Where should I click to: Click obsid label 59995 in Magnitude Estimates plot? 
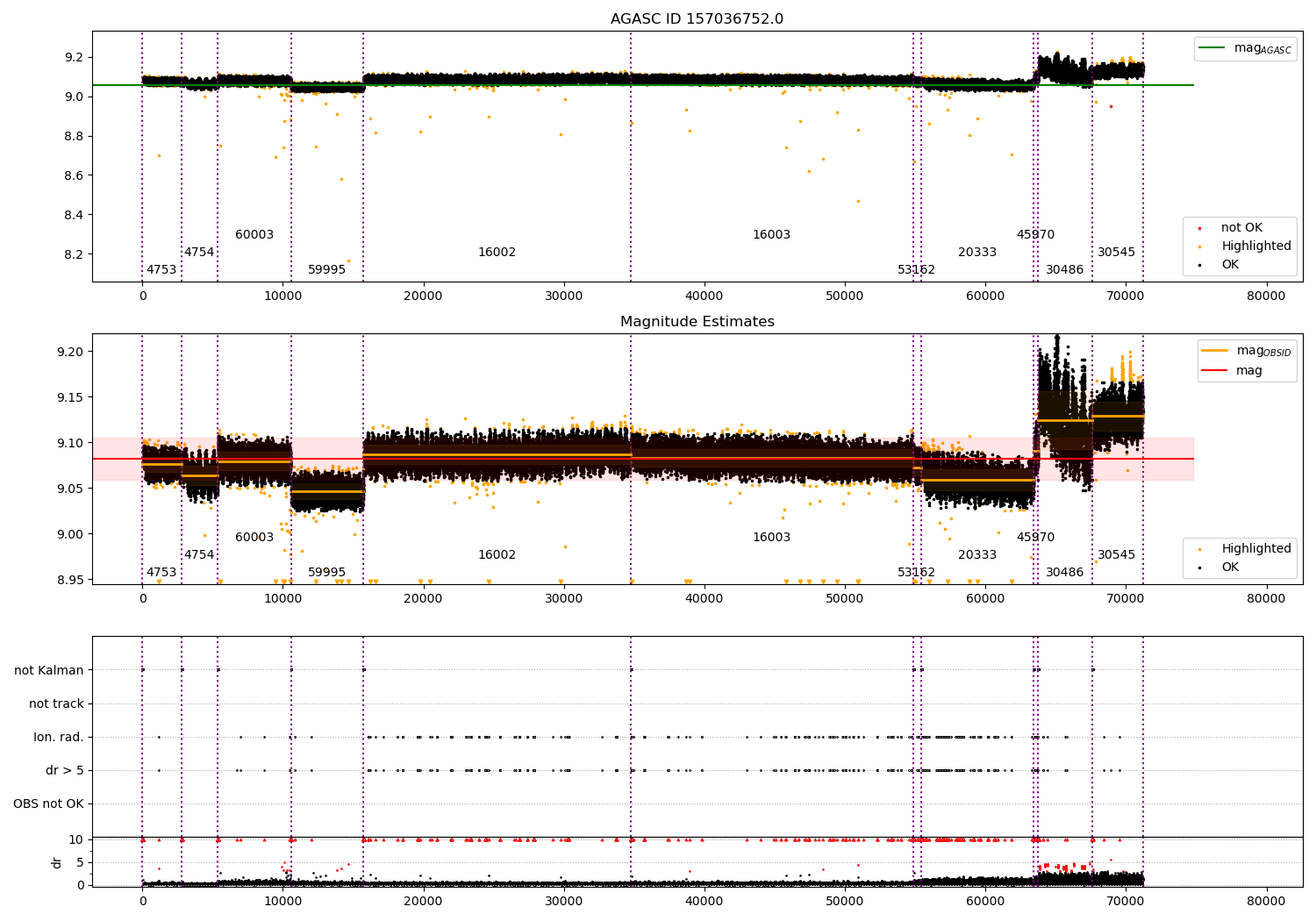tap(326, 572)
